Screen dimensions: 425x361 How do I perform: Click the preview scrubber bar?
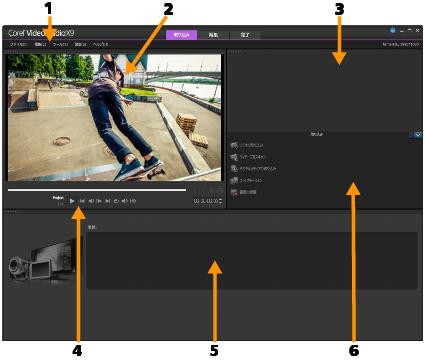pyautogui.click(x=97, y=190)
